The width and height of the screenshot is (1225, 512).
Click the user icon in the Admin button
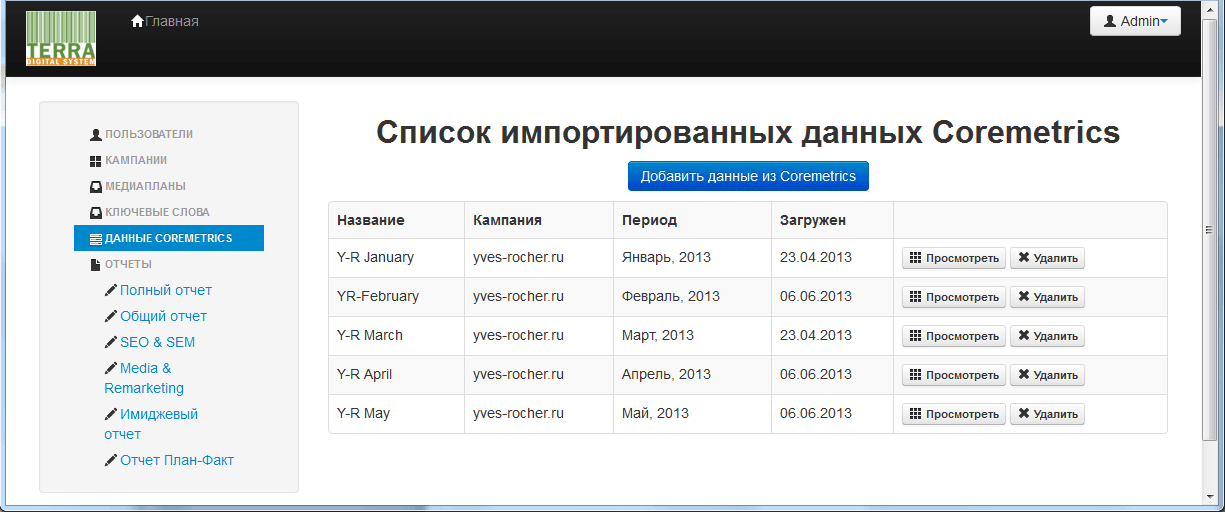point(1109,21)
